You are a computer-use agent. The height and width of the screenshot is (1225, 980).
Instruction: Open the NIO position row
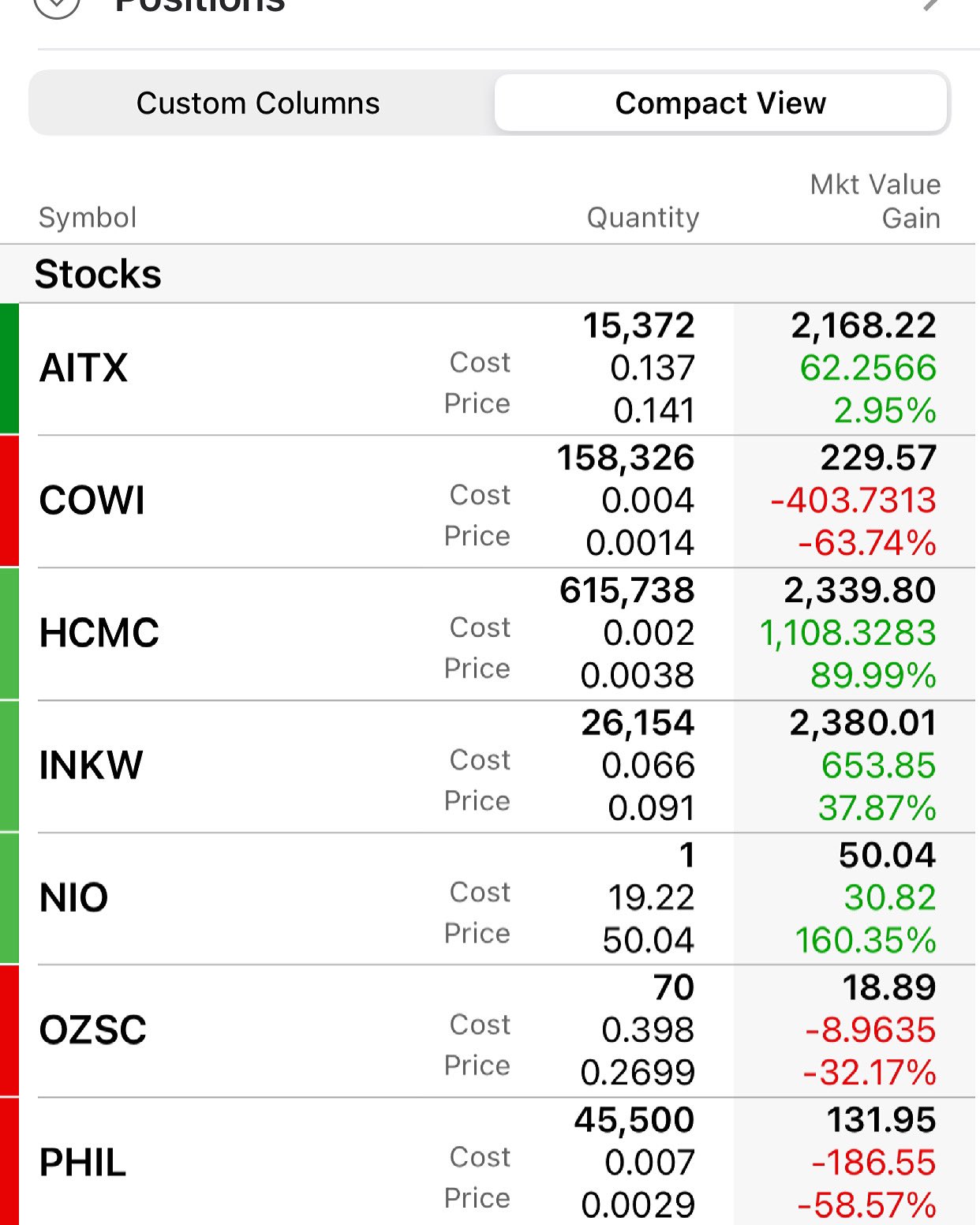coord(488,898)
